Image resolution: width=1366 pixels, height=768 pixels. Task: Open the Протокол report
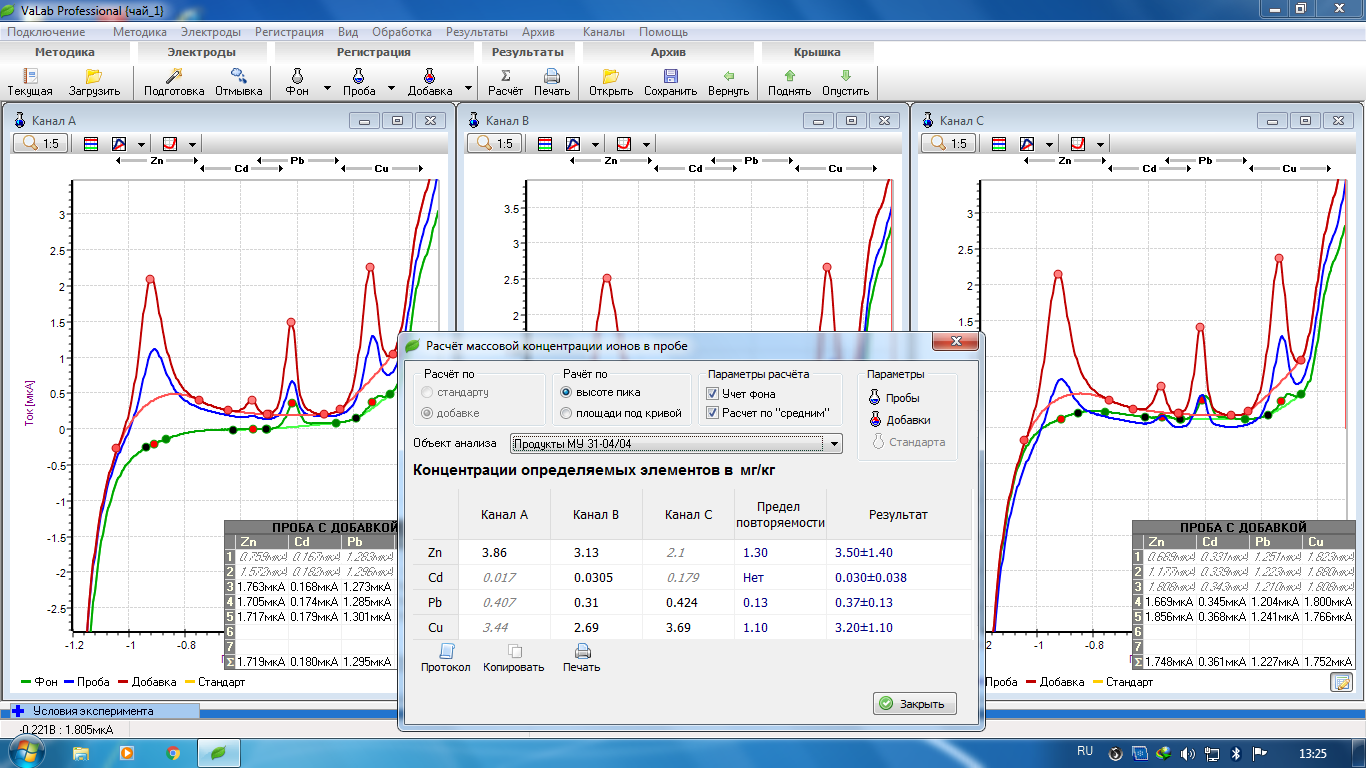coord(445,658)
